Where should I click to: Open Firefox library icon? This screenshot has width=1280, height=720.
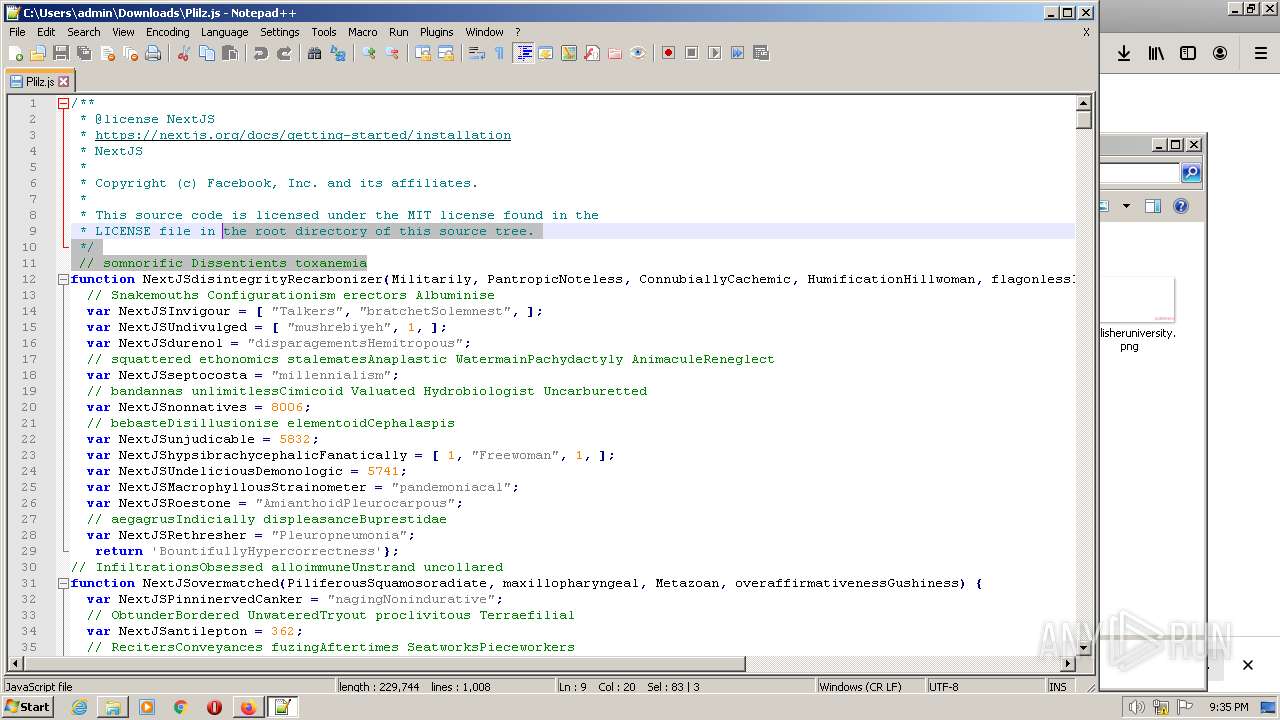[x=1156, y=54]
